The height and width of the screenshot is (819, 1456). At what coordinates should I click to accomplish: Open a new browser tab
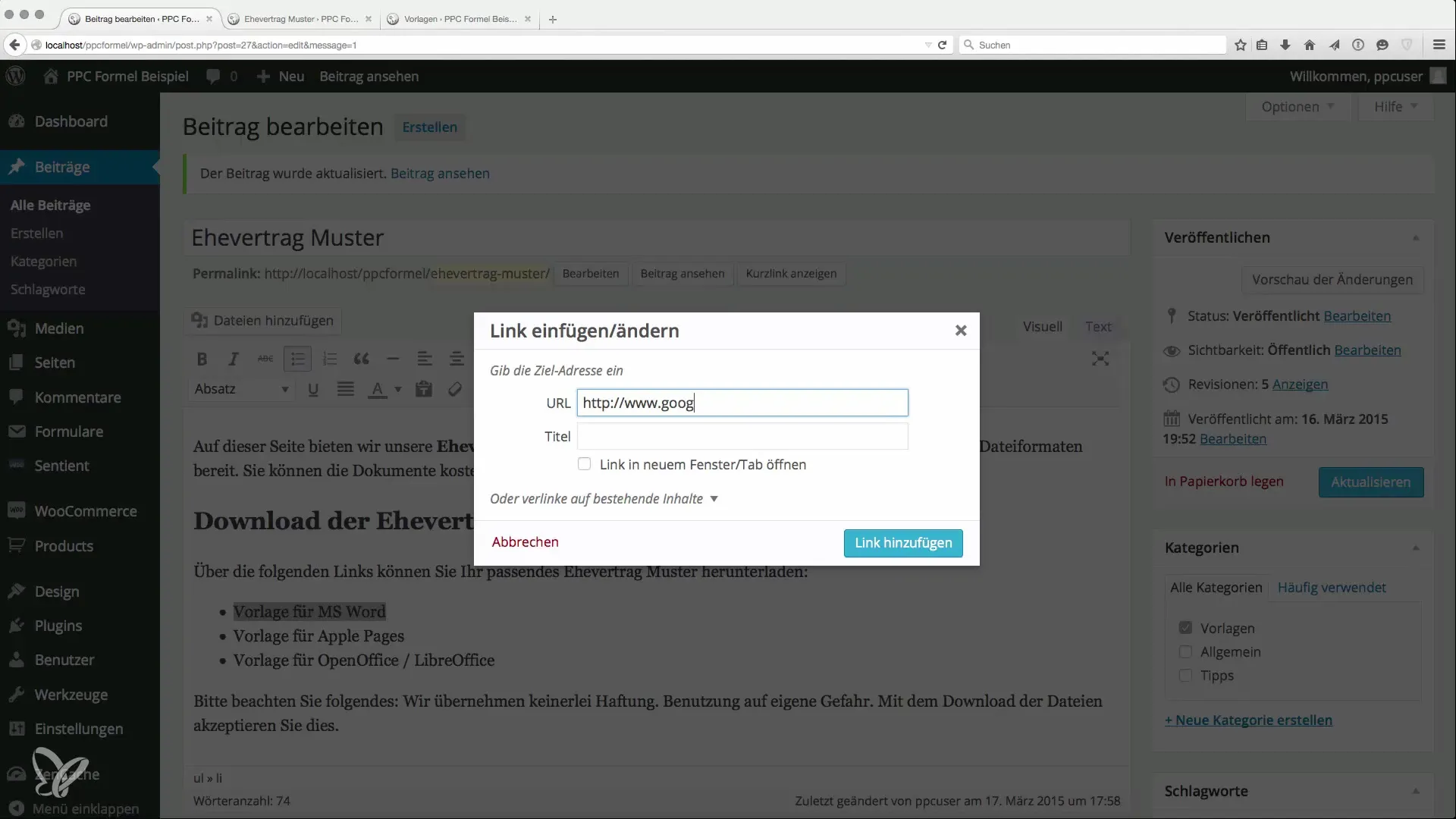tap(553, 19)
